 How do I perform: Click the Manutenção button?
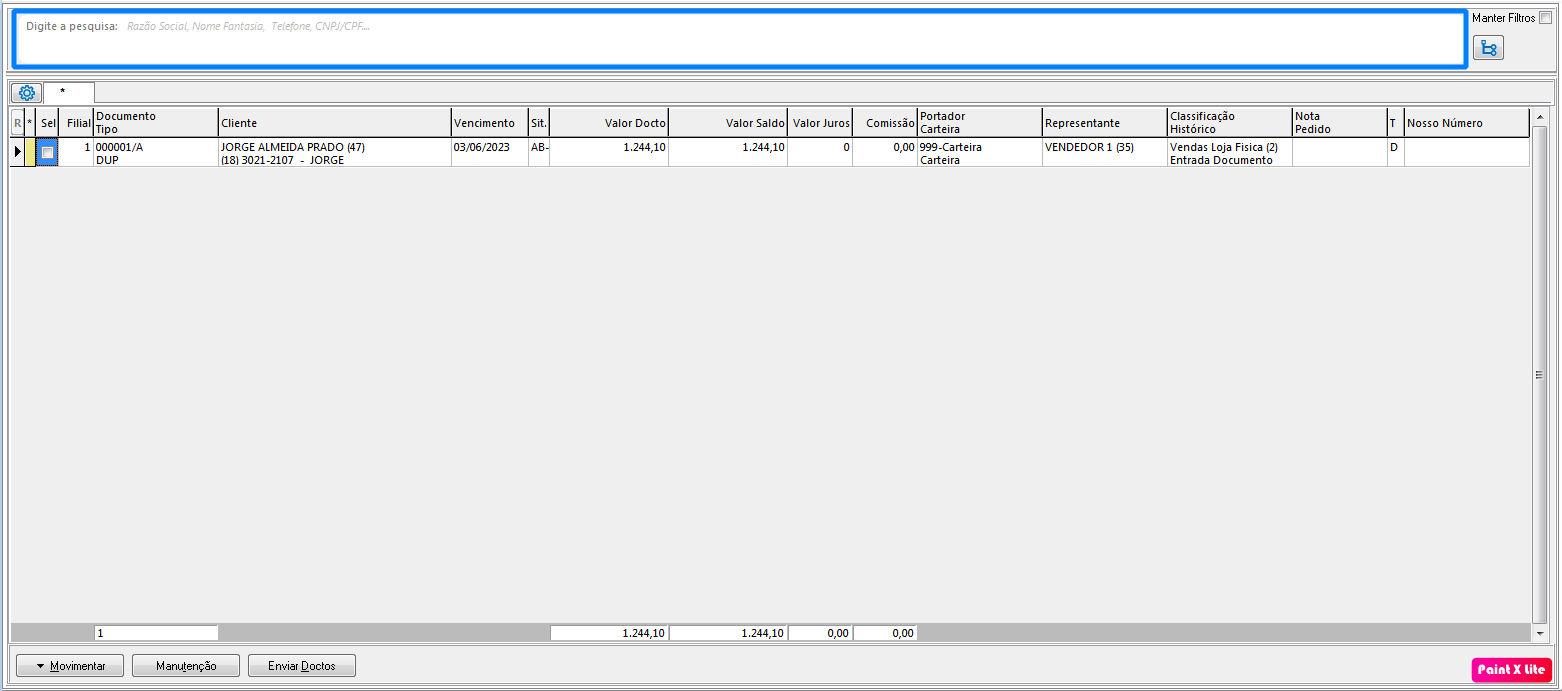point(186,666)
